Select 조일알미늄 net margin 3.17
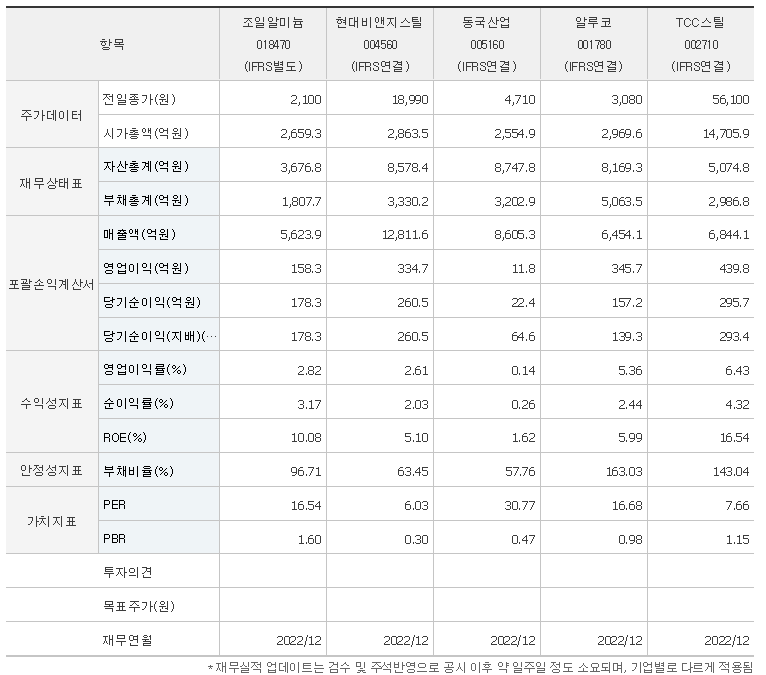This screenshot has height=675, width=766. (309, 404)
